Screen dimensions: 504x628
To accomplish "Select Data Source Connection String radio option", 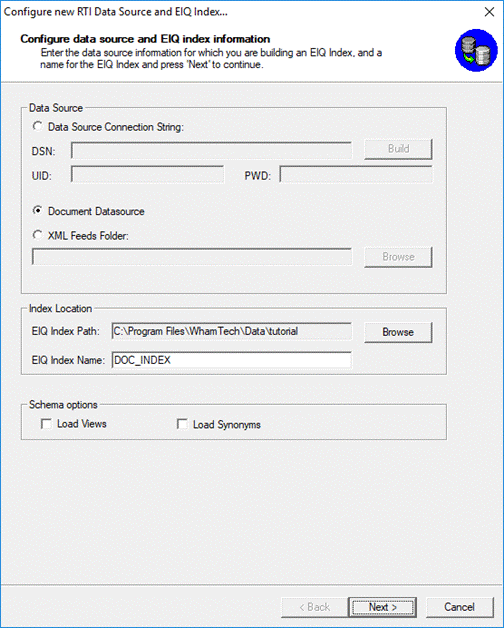I will pyautogui.click(x=37, y=127).
